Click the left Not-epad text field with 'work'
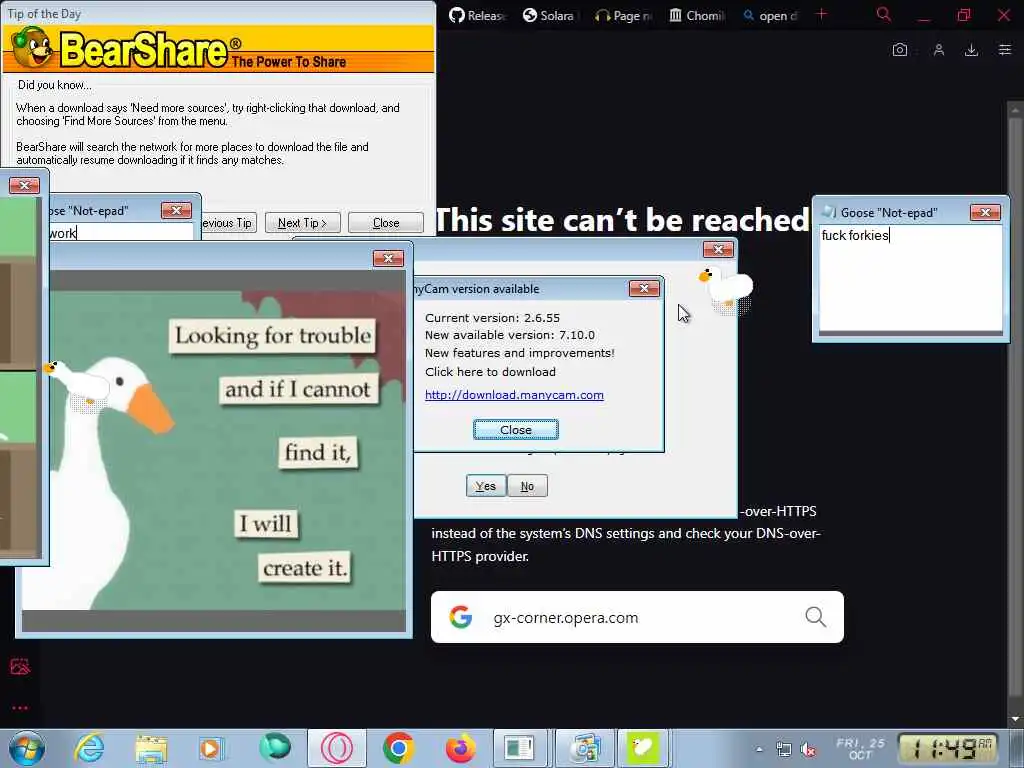Viewport: 1024px width, 768px height. pos(121,232)
